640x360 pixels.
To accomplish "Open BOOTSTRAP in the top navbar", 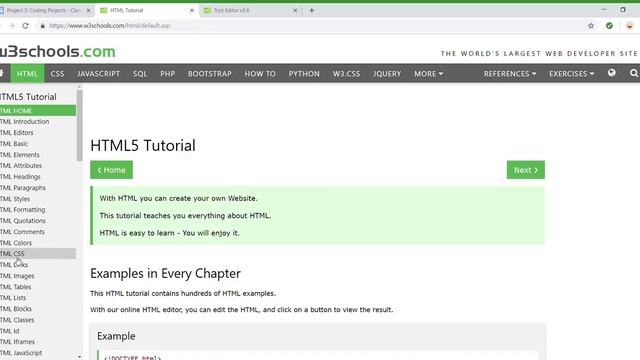I will point(210,73).
